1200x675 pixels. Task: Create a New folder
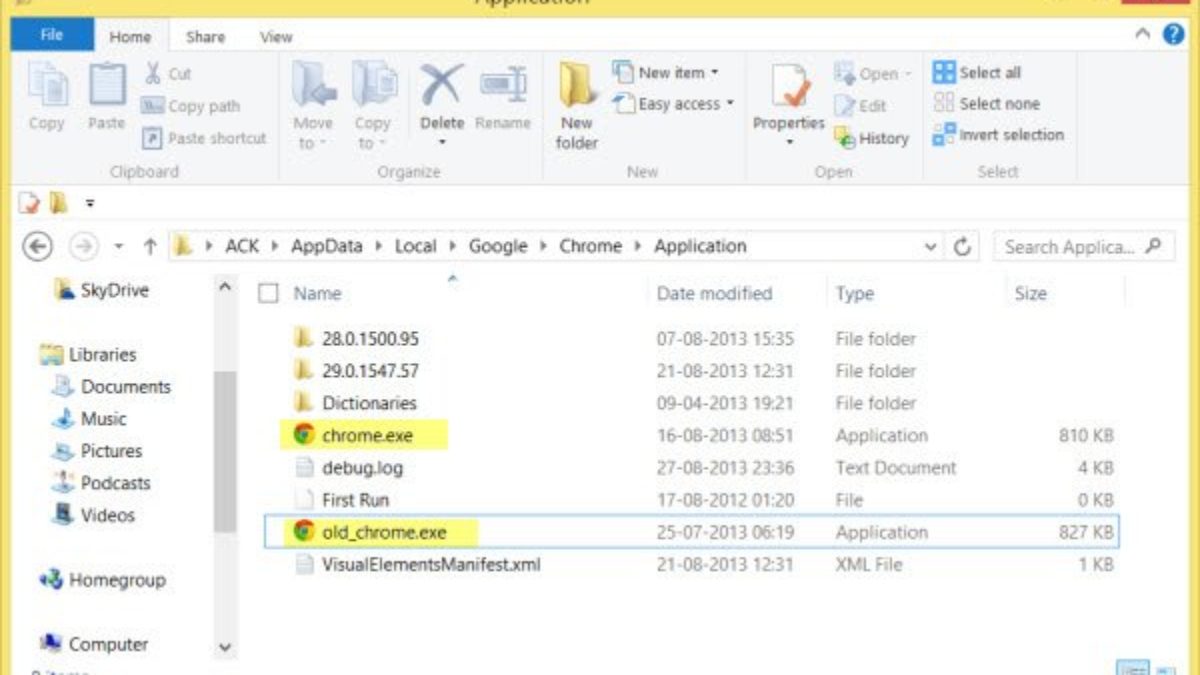pyautogui.click(x=577, y=105)
